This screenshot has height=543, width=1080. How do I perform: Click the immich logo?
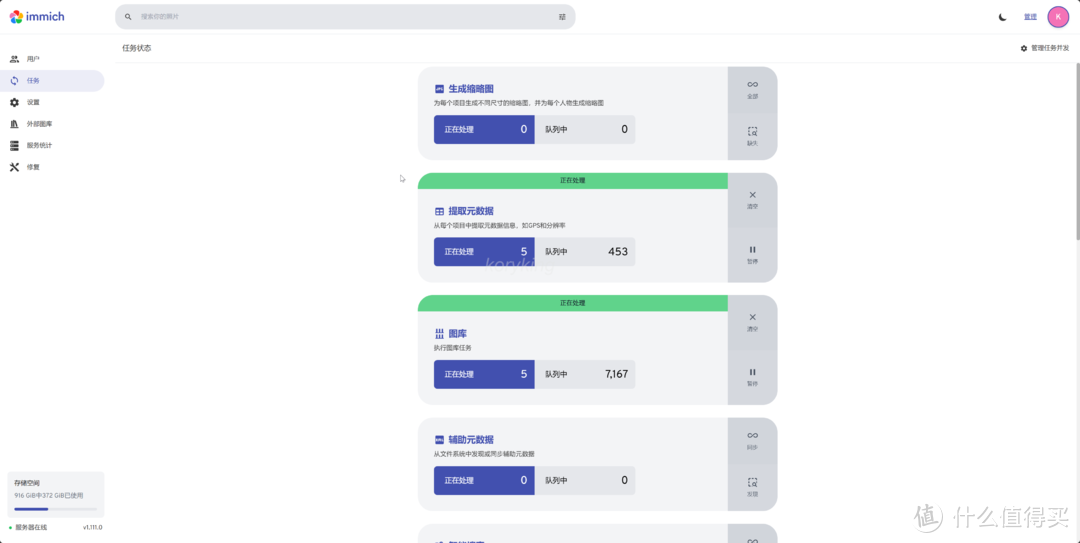pos(37,16)
